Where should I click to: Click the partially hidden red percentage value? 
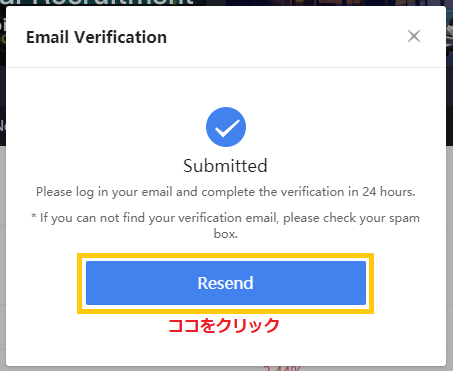[x=282, y=369]
